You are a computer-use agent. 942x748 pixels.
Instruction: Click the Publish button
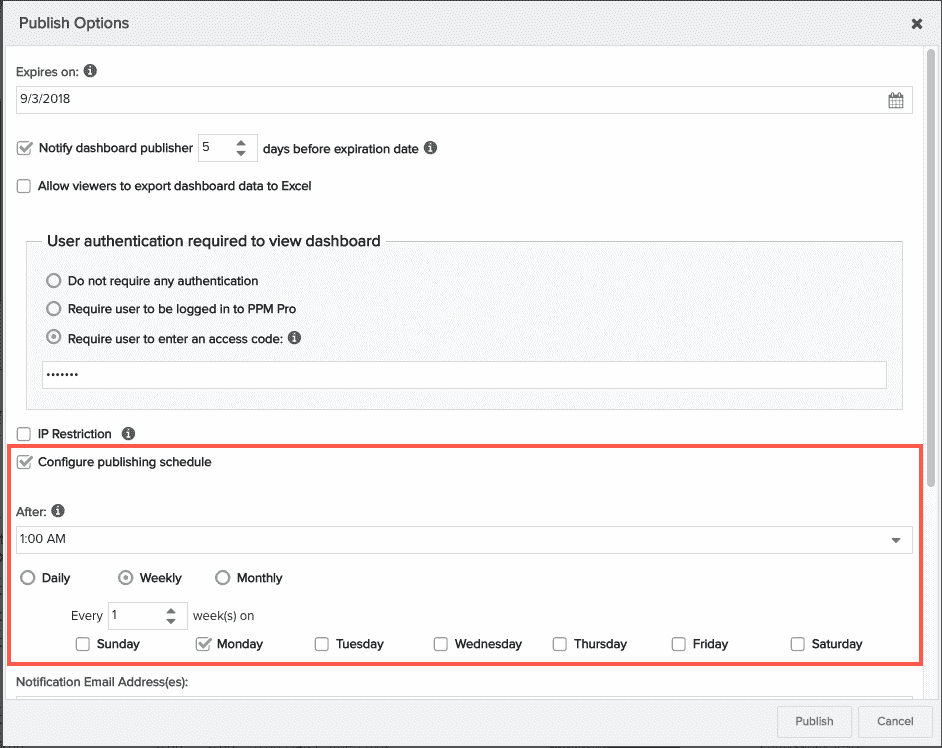point(814,722)
